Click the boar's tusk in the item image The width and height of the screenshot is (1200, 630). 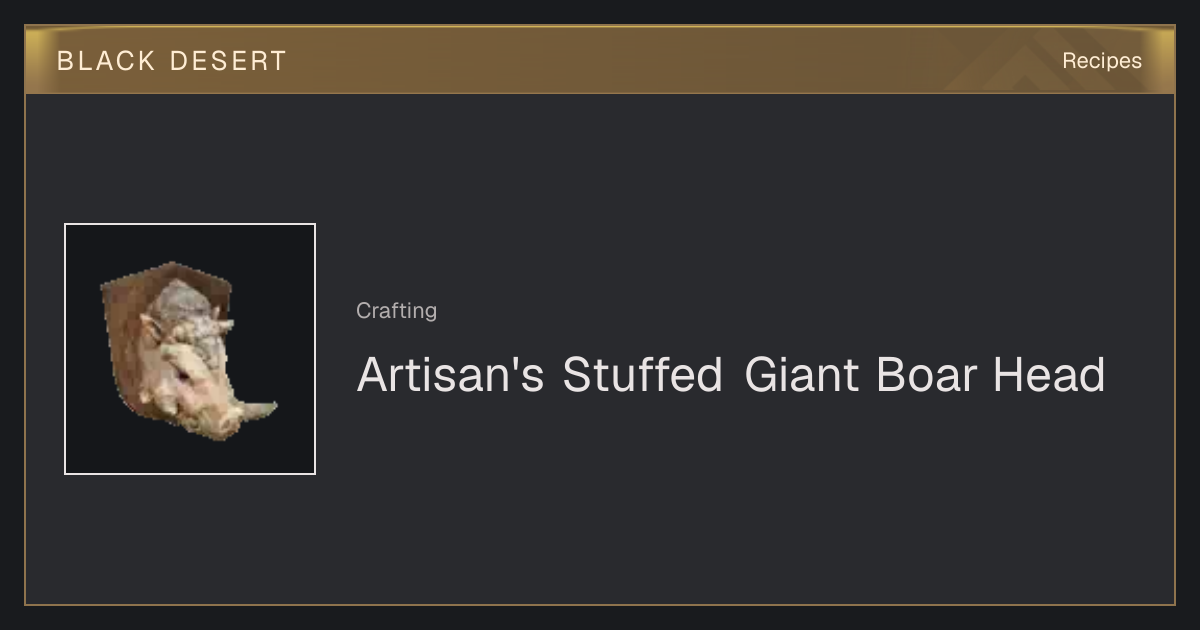click(257, 409)
